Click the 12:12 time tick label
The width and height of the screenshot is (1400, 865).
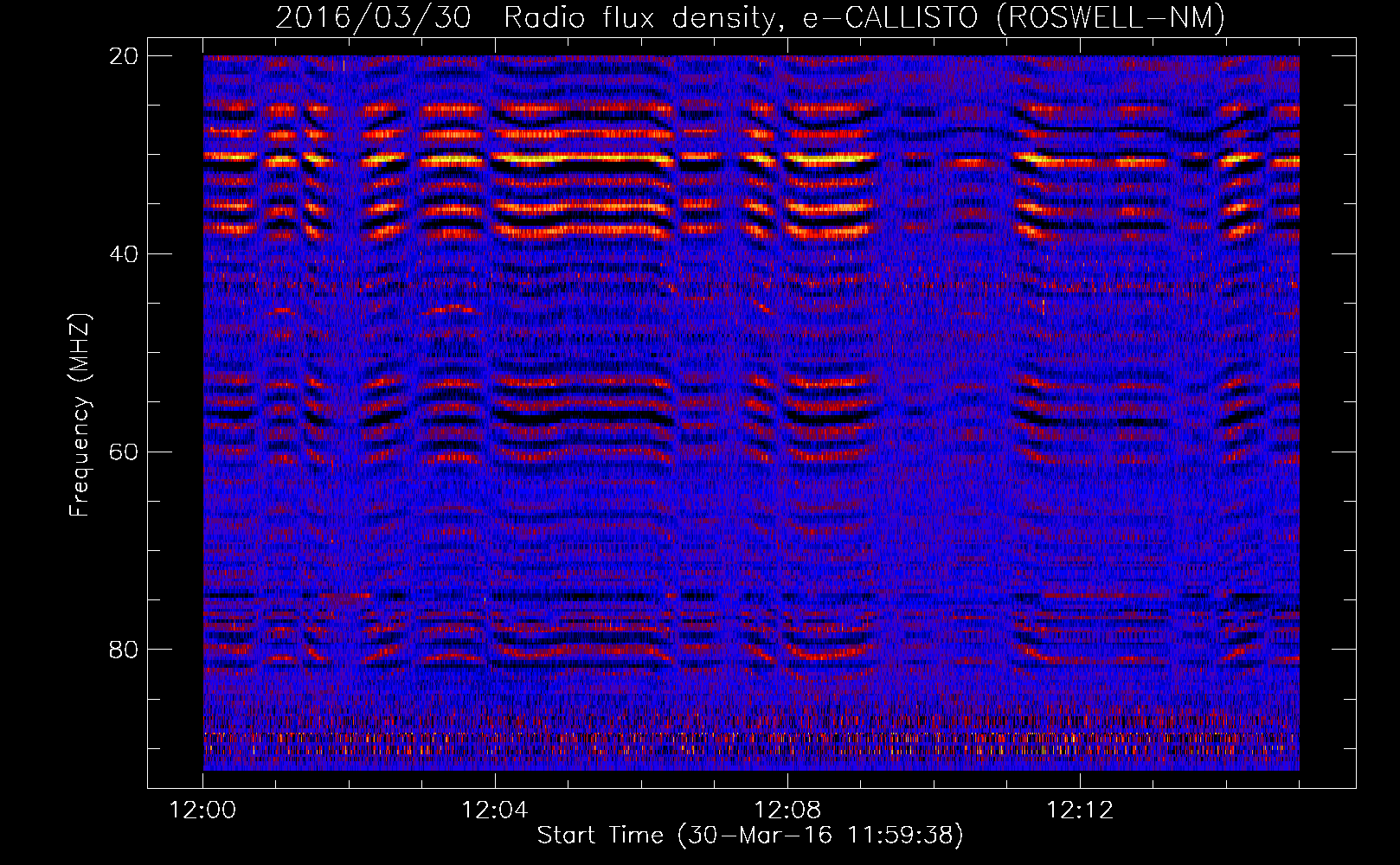(x=1080, y=811)
